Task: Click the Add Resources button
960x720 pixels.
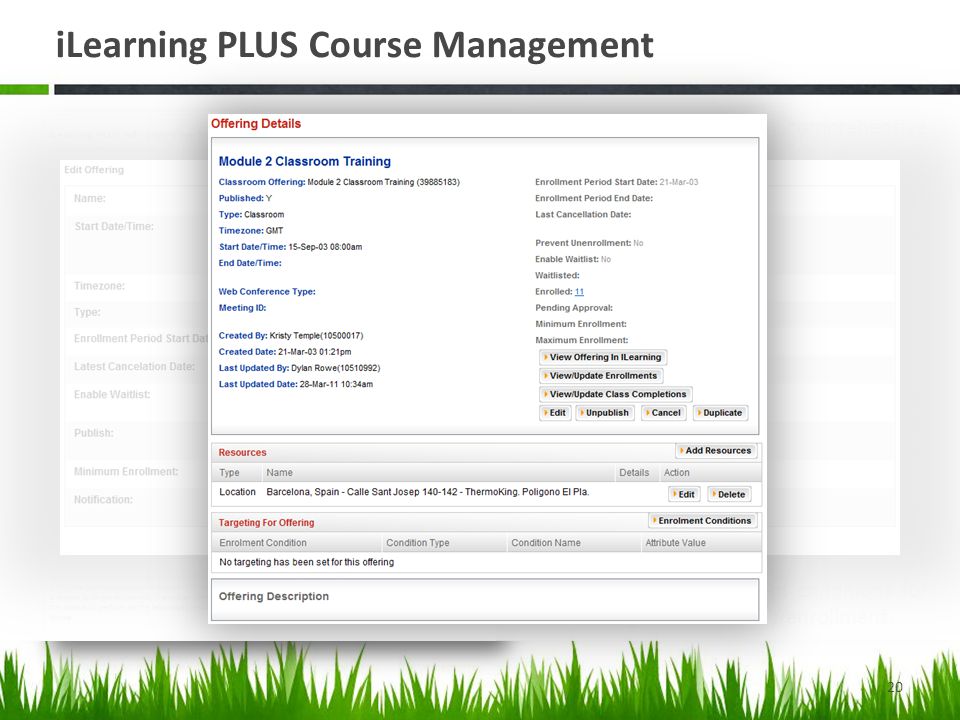Action: point(716,451)
